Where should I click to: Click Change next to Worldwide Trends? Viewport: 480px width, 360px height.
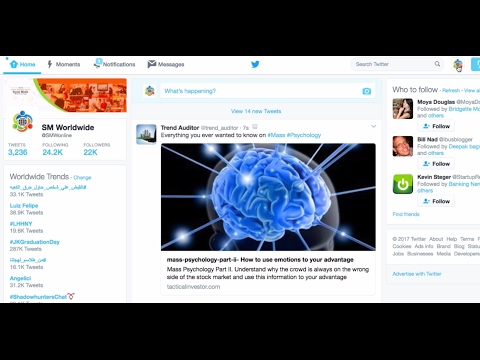[82, 178]
